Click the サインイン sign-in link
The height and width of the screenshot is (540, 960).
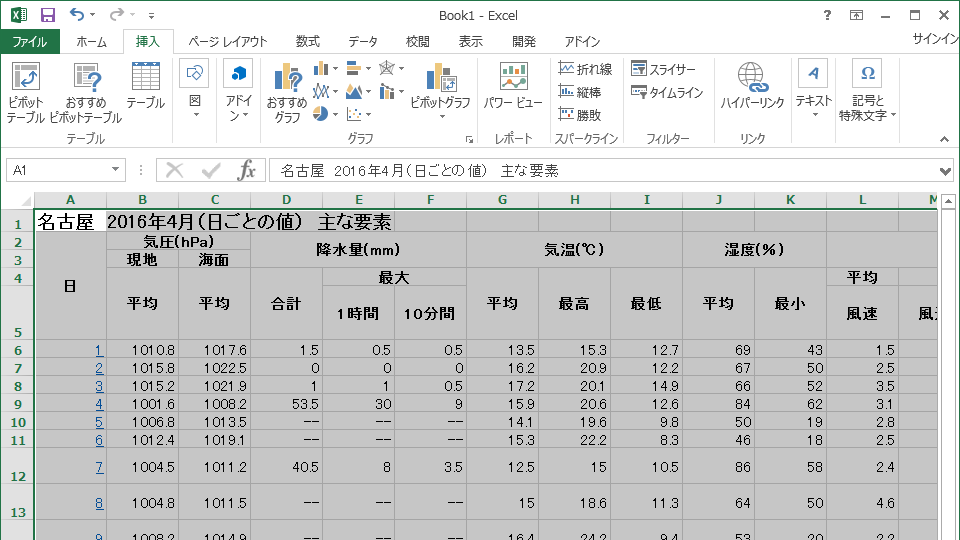click(x=935, y=39)
